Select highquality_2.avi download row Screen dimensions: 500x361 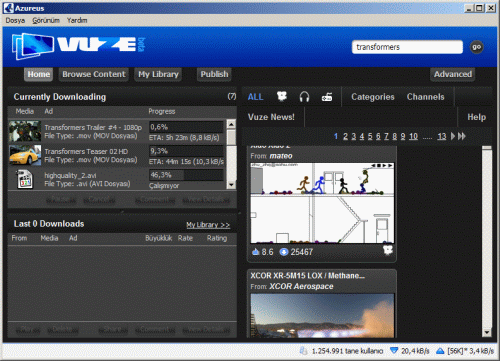pos(117,179)
